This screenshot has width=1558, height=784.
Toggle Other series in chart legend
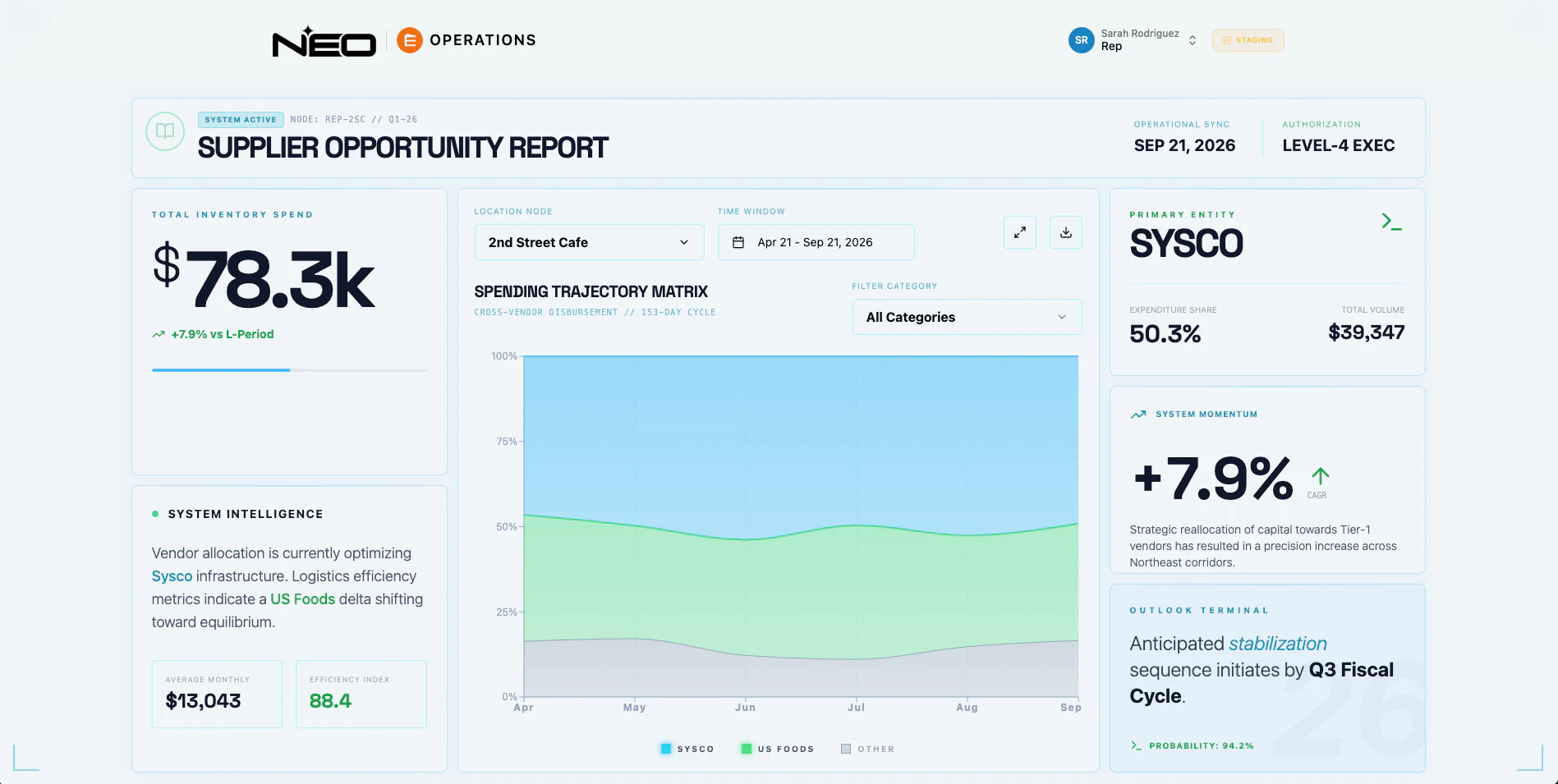click(x=867, y=749)
